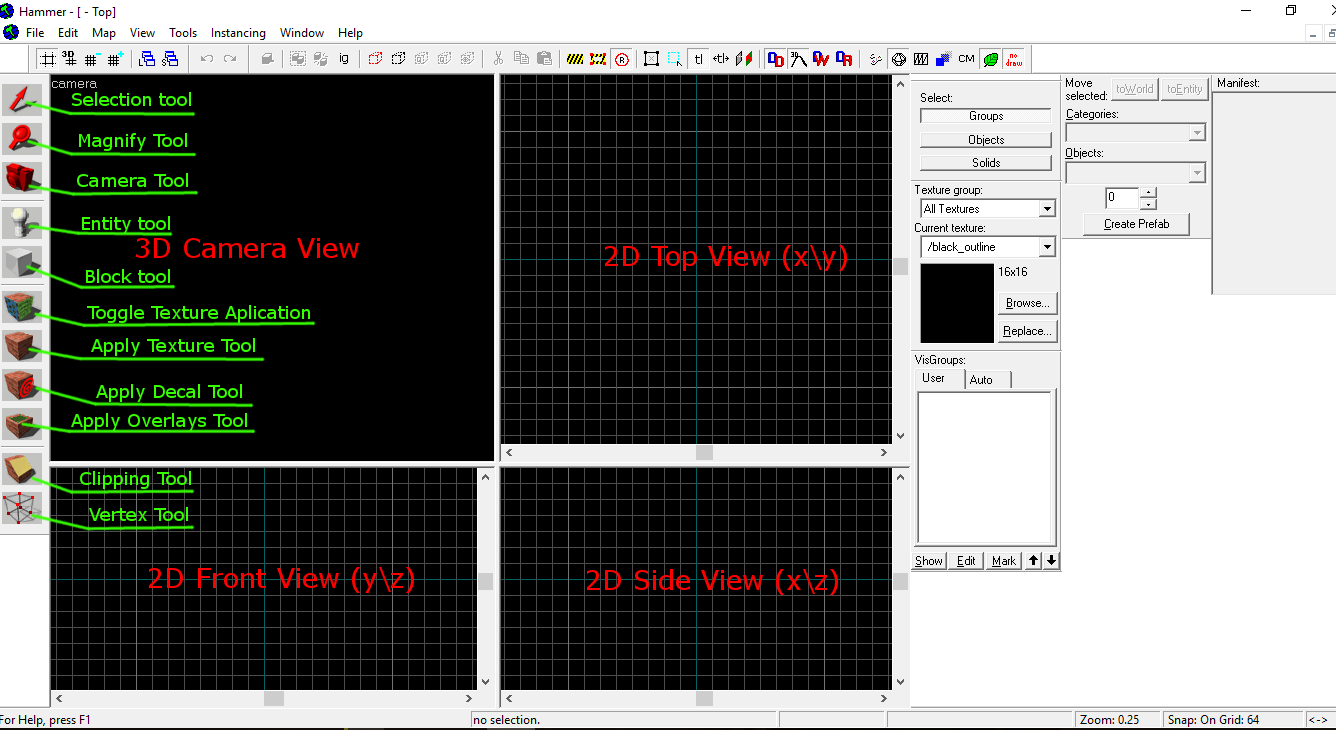This screenshot has height=730, width=1336.
Task: Toggle the 3D grid display button
Action: [x=69, y=59]
